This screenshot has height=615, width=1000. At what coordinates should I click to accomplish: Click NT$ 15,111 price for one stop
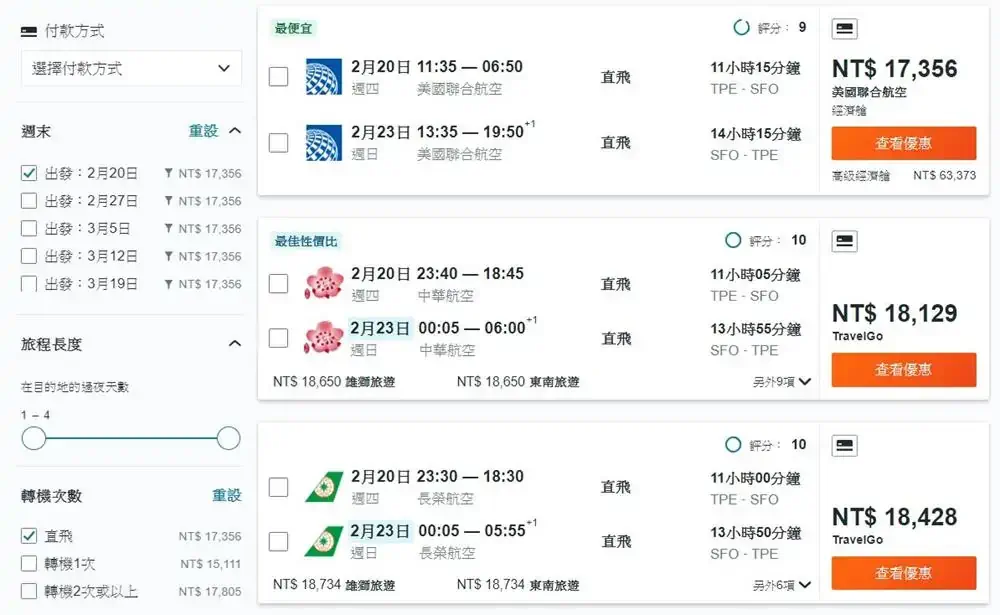[x=210, y=564]
